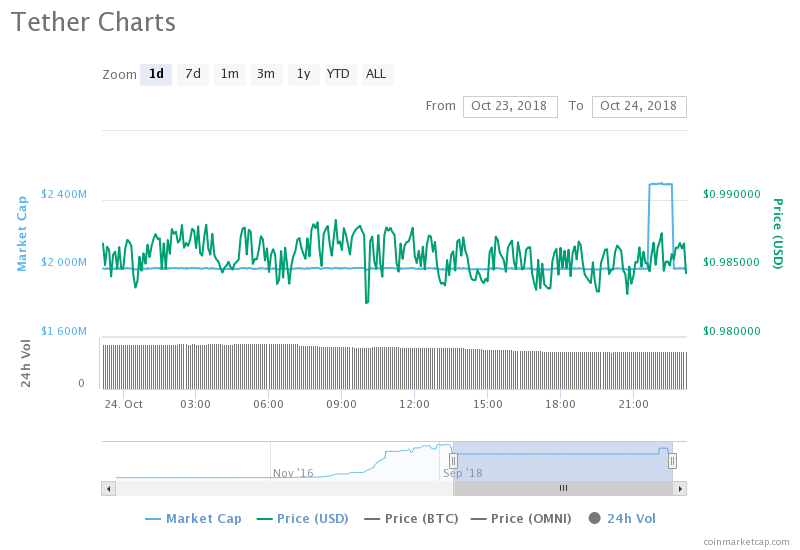Click the 24. Oct axis label

tap(123, 404)
